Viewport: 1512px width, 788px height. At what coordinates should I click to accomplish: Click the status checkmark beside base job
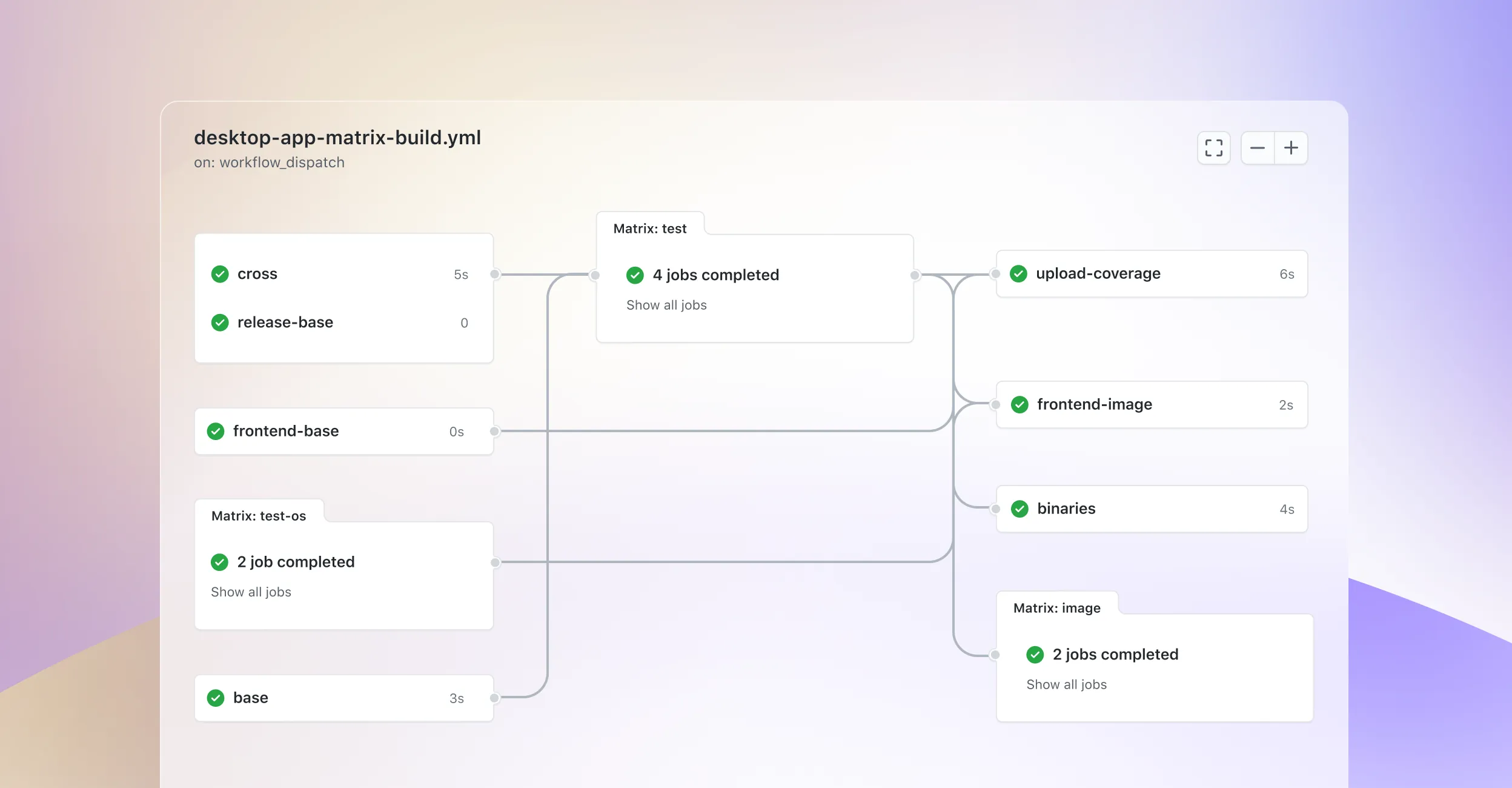216,698
